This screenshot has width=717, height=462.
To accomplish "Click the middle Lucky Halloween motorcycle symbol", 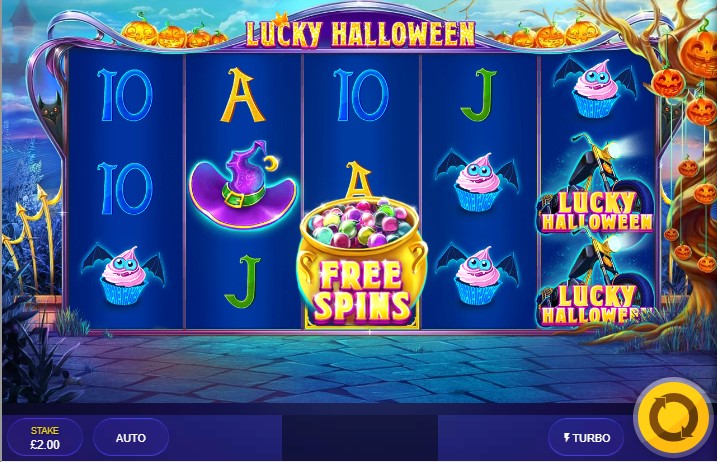I will 596,184.
